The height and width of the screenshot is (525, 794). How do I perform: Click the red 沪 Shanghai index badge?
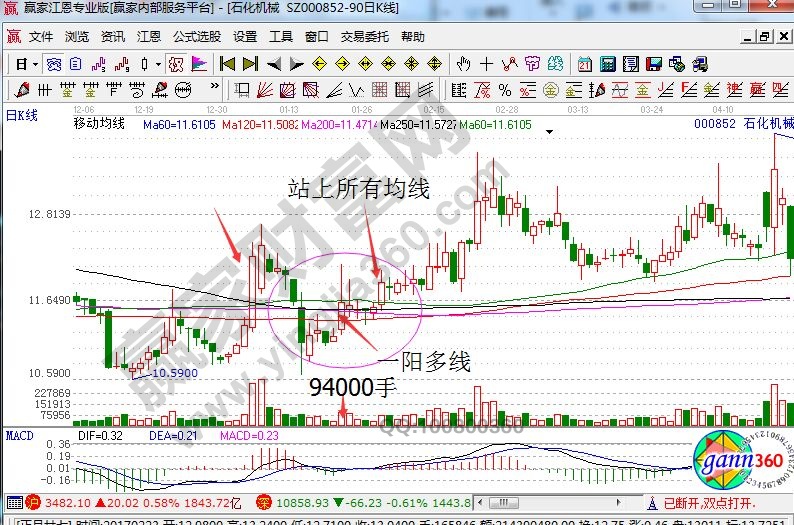click(33, 503)
